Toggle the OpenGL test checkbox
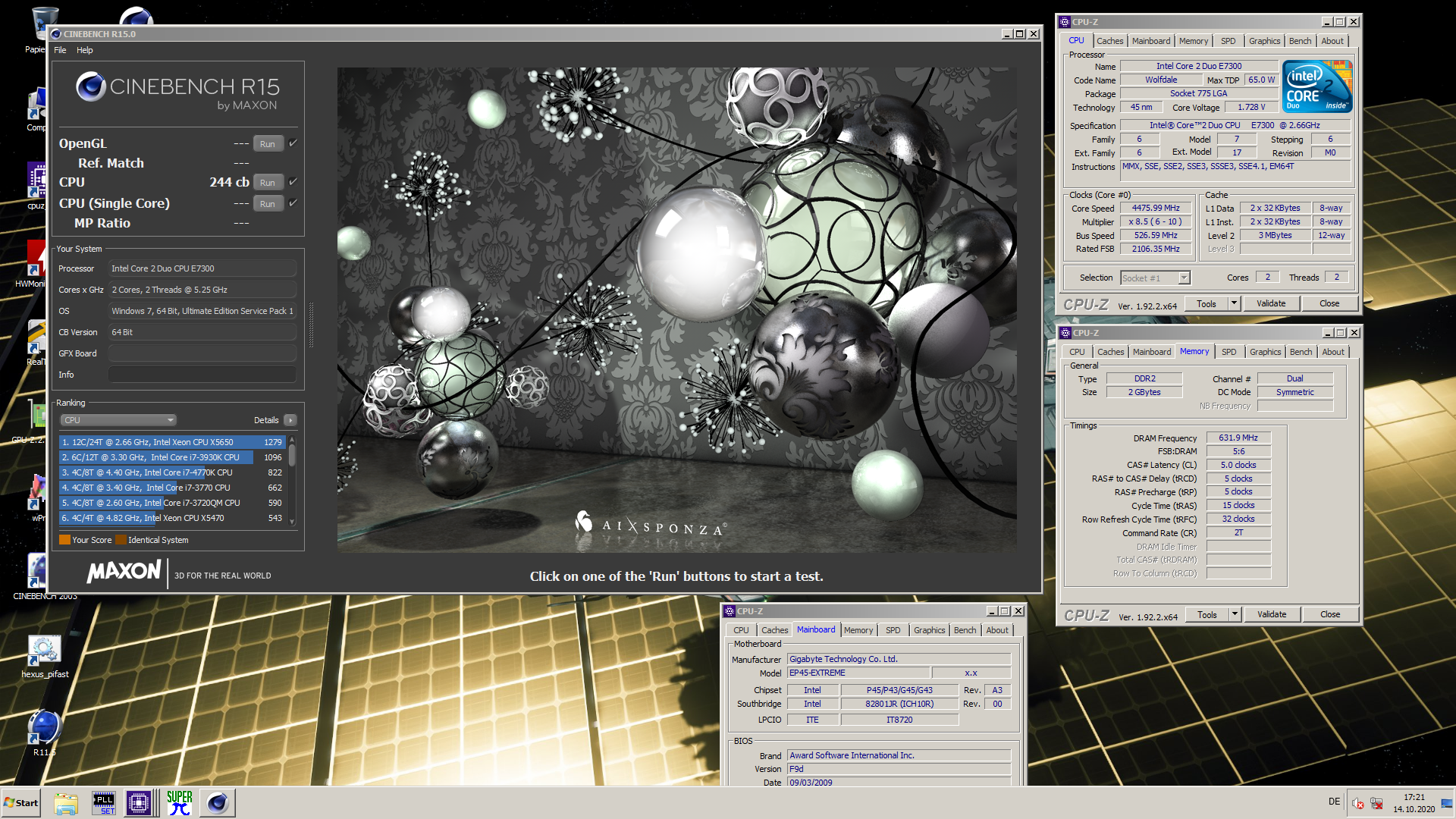Screen dimensions: 1456x819 [293, 143]
